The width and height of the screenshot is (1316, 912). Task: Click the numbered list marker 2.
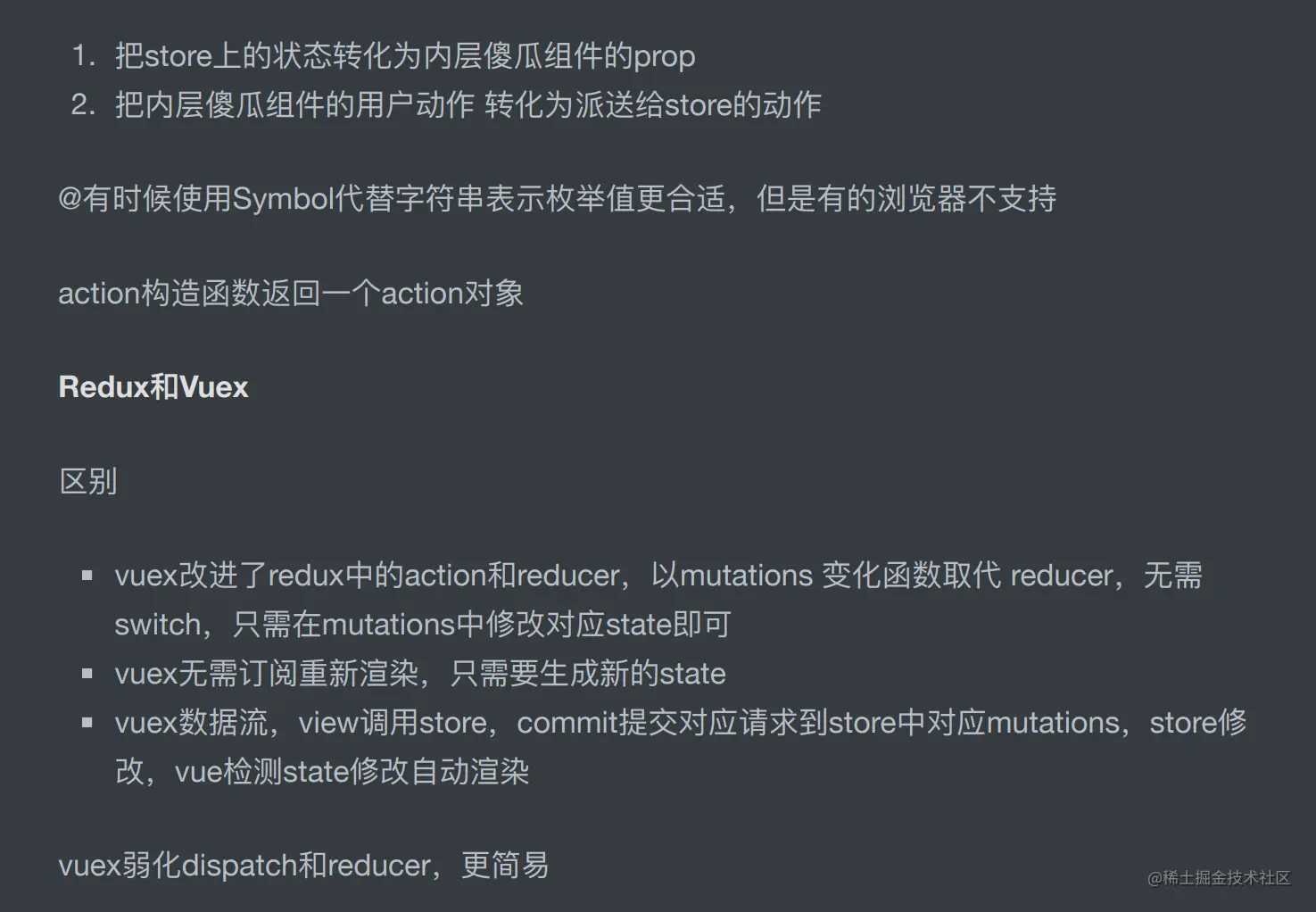coord(82,105)
